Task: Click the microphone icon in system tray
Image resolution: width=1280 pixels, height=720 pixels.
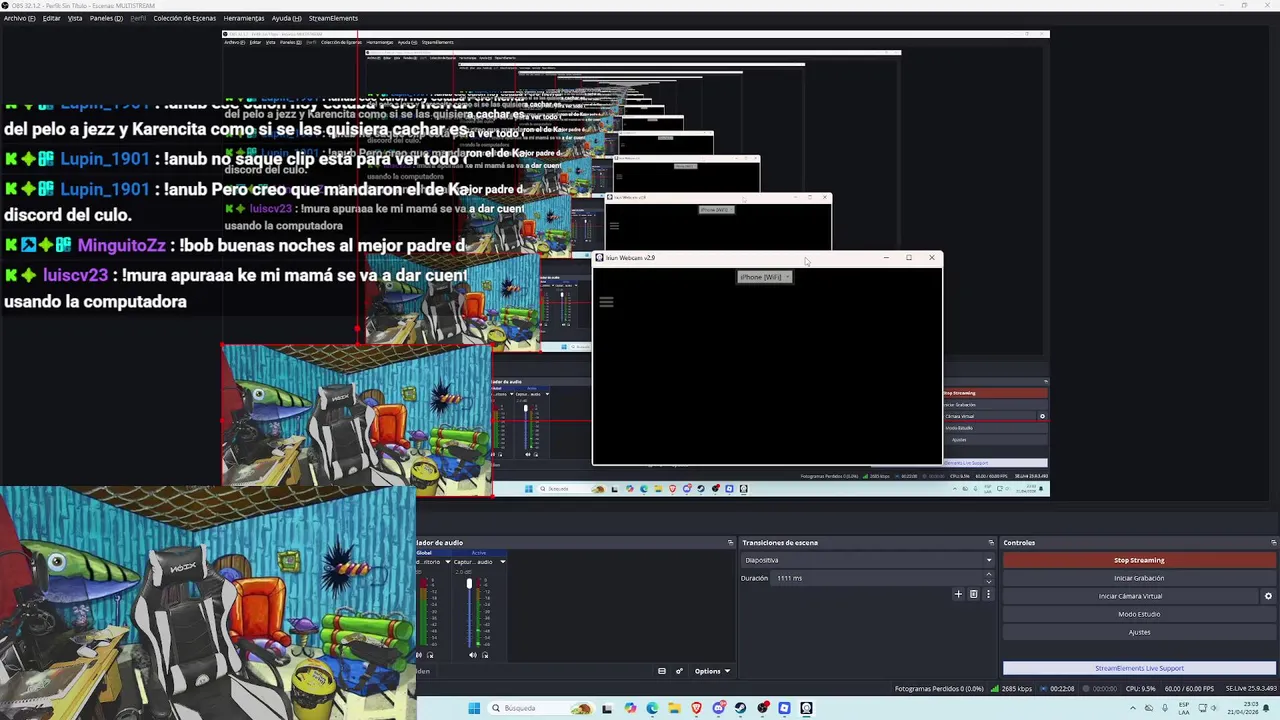Action: tap(1165, 708)
